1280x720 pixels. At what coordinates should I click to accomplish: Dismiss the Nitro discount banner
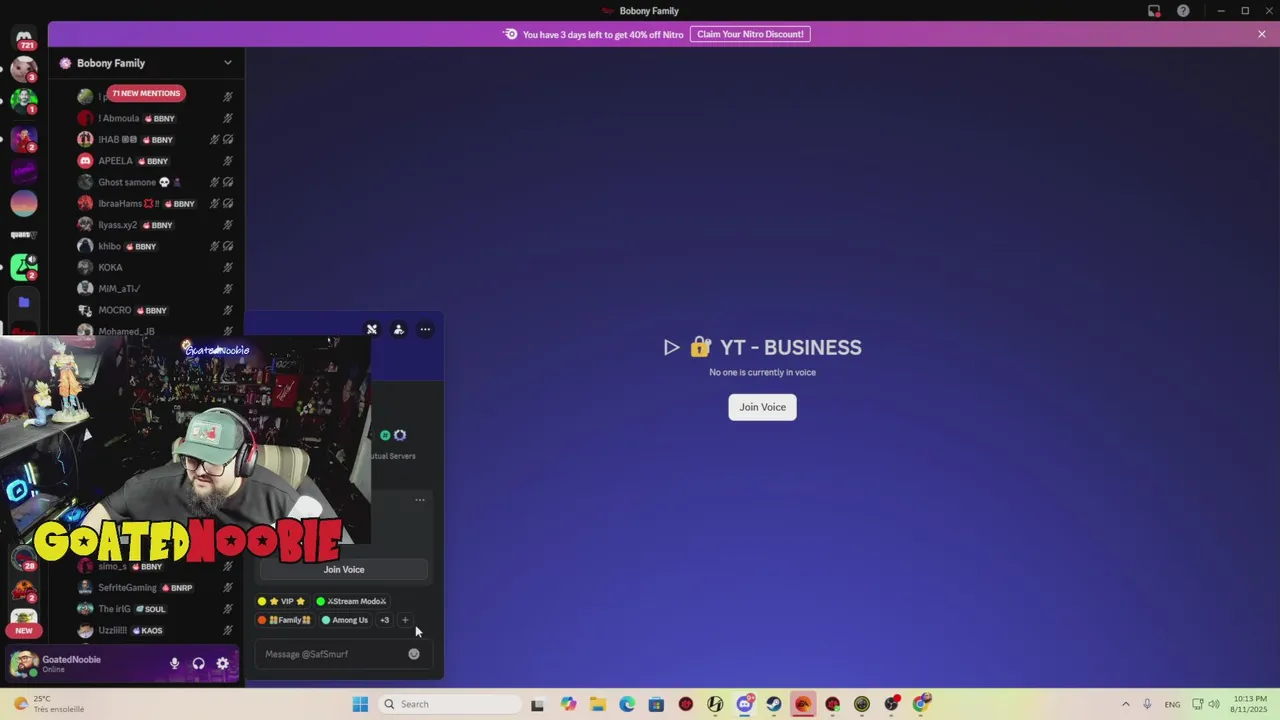tap(1262, 34)
